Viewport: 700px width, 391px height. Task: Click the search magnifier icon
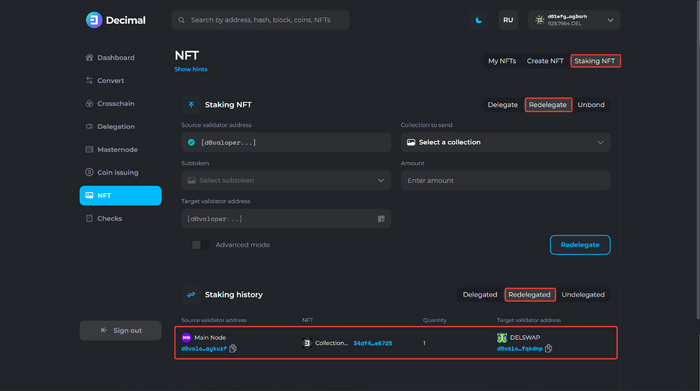click(x=181, y=20)
